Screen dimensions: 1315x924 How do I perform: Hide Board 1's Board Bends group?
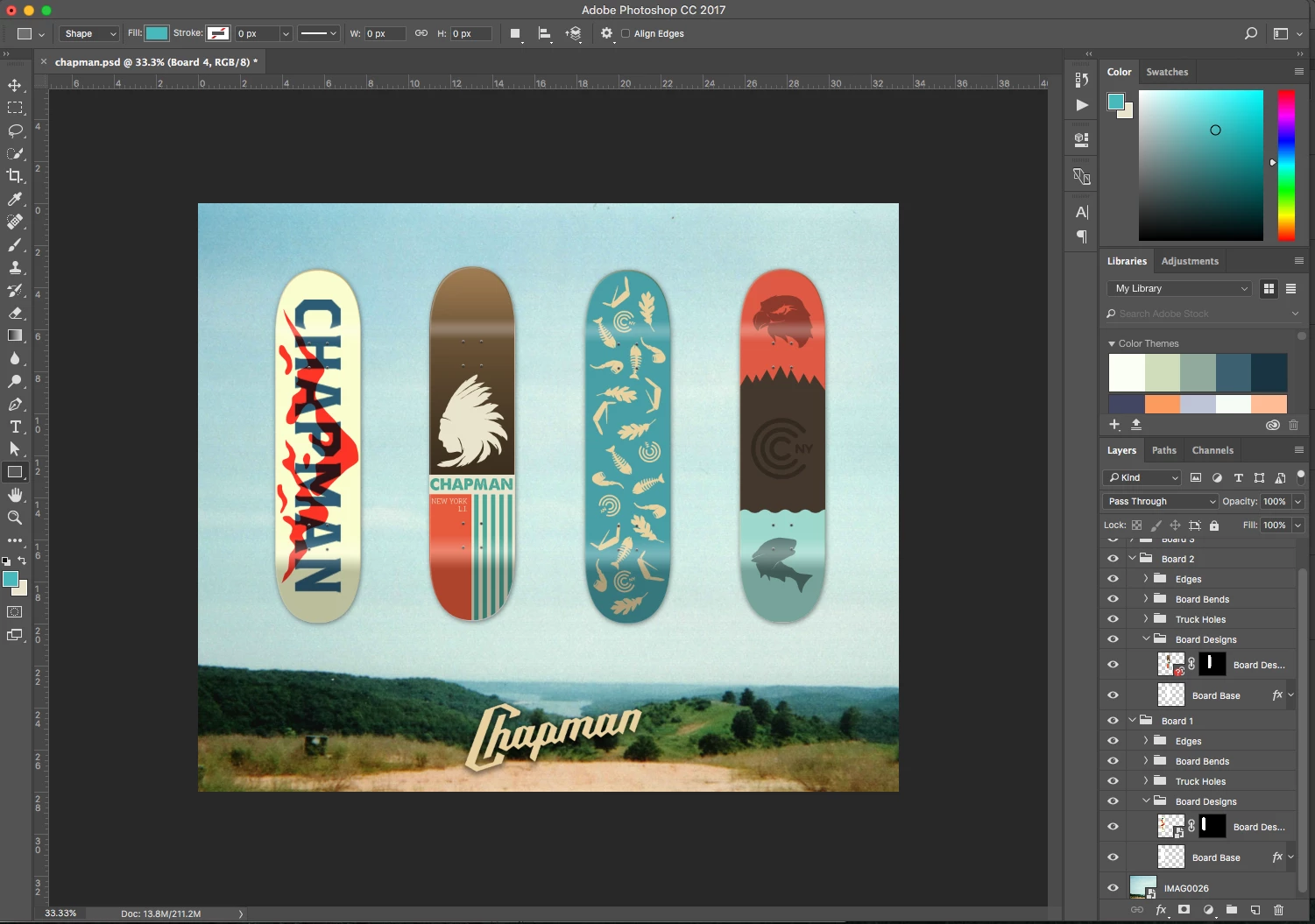coord(1113,761)
